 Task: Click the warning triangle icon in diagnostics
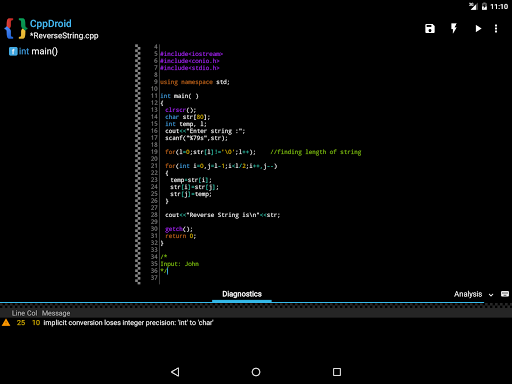[x=6, y=323]
